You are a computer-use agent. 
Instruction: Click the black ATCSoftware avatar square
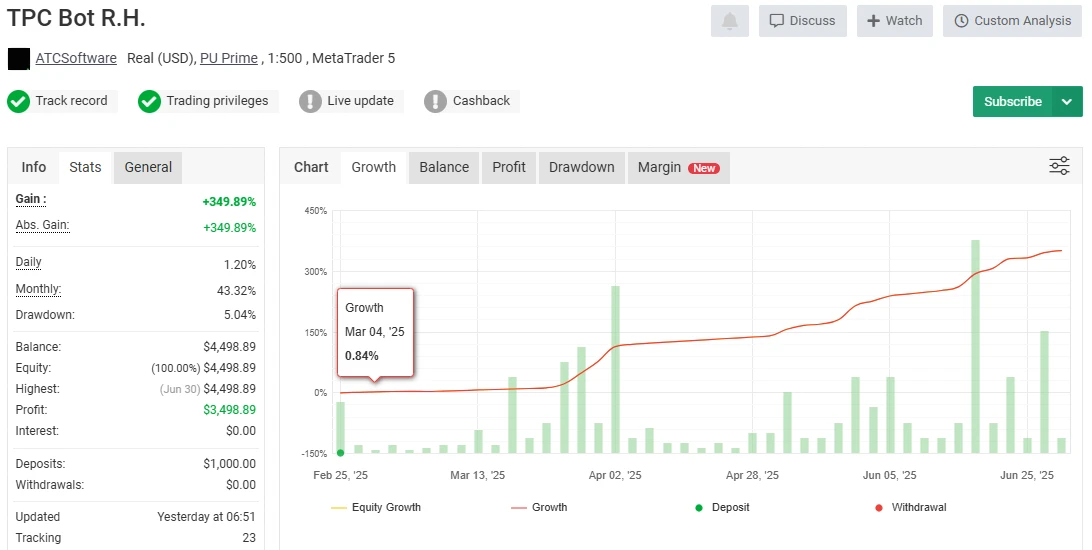tap(18, 59)
